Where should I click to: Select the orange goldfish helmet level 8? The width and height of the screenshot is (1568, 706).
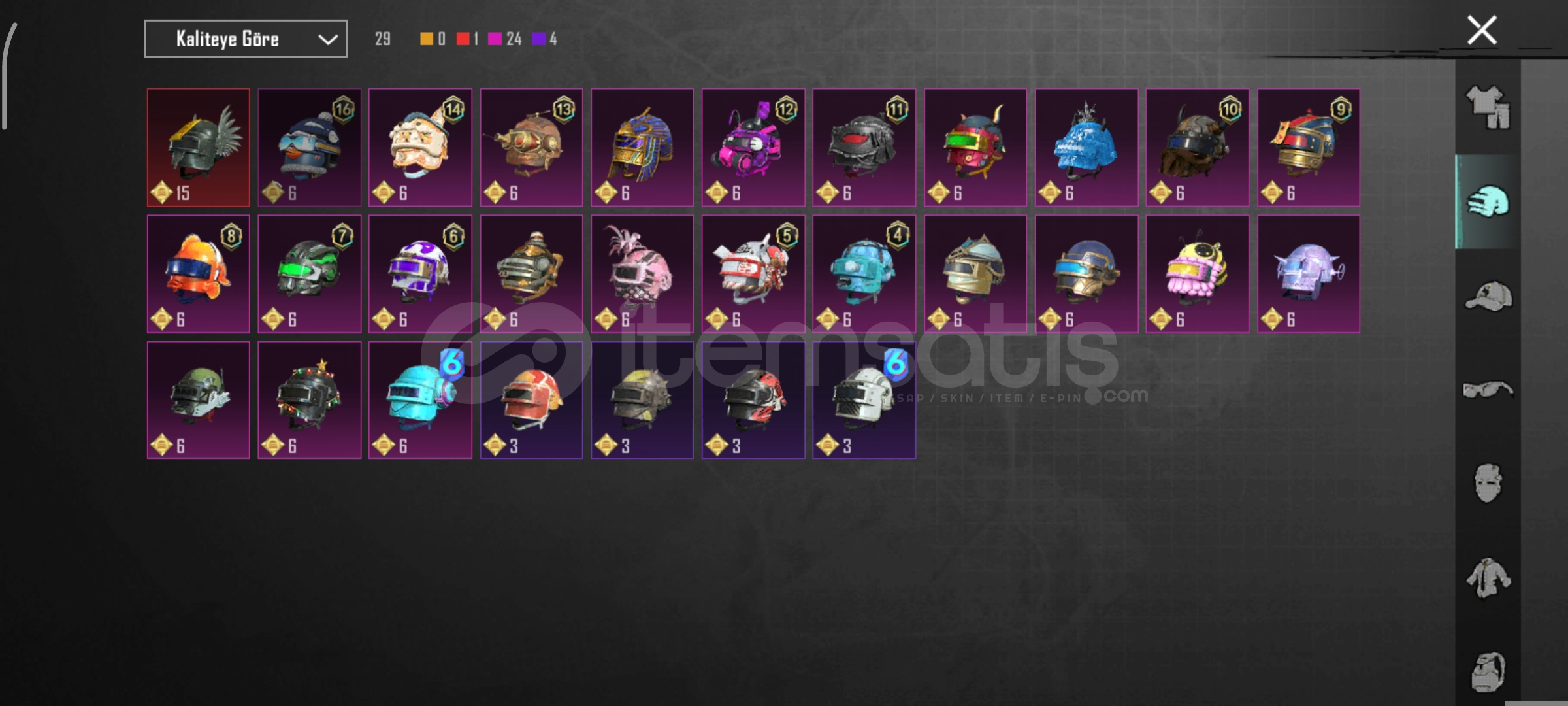198,274
